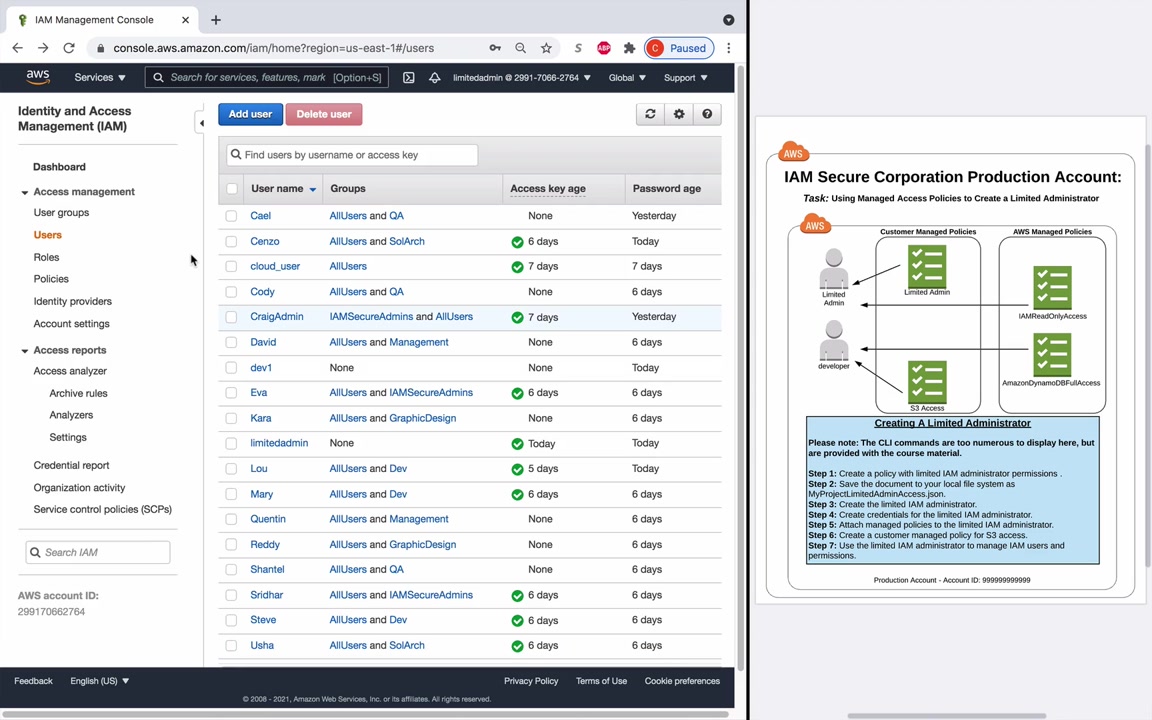Open Policies in the sidebar
The image size is (1152, 720).
[x=51, y=278]
